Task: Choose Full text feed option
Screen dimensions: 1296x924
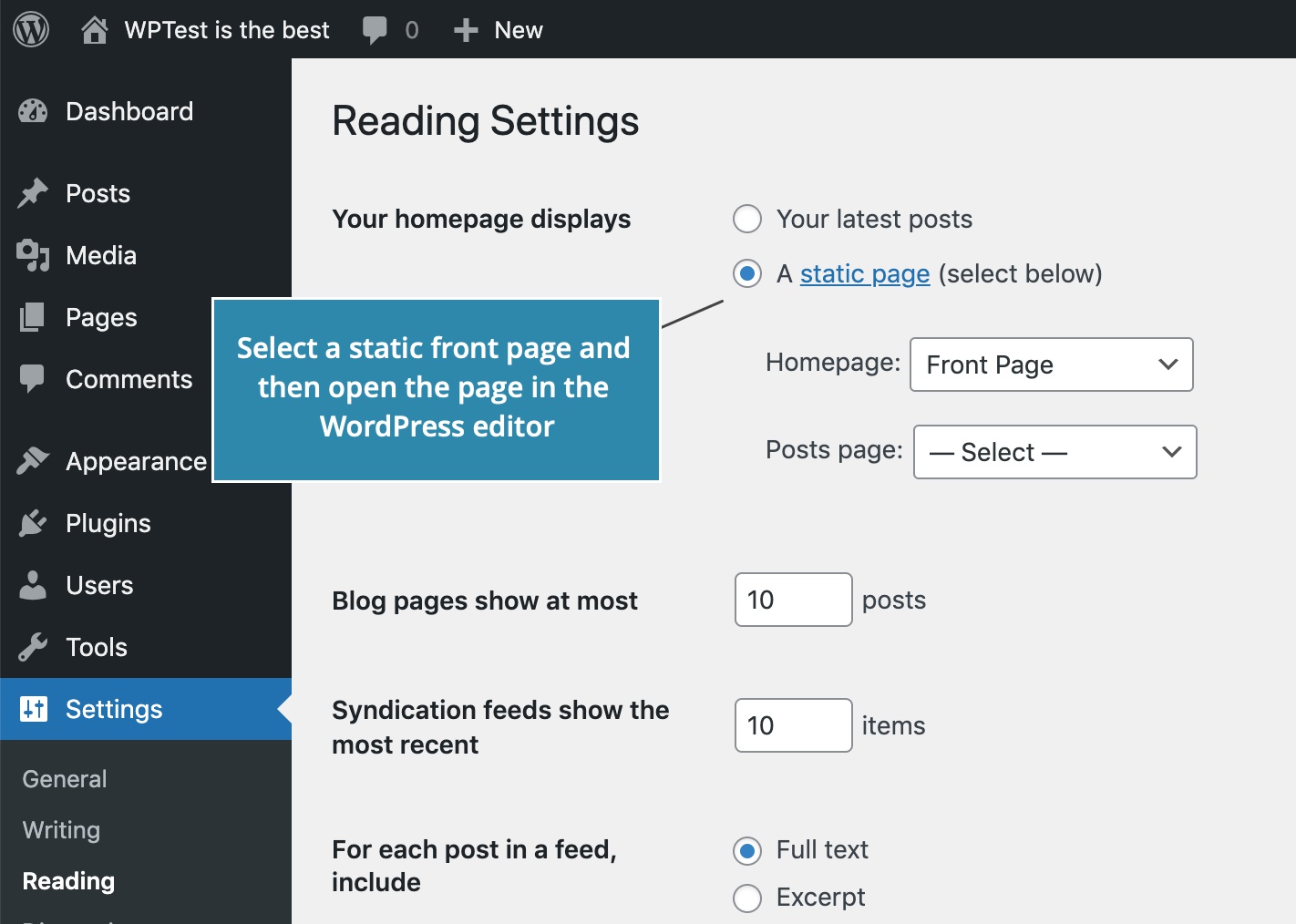Action: [747, 851]
